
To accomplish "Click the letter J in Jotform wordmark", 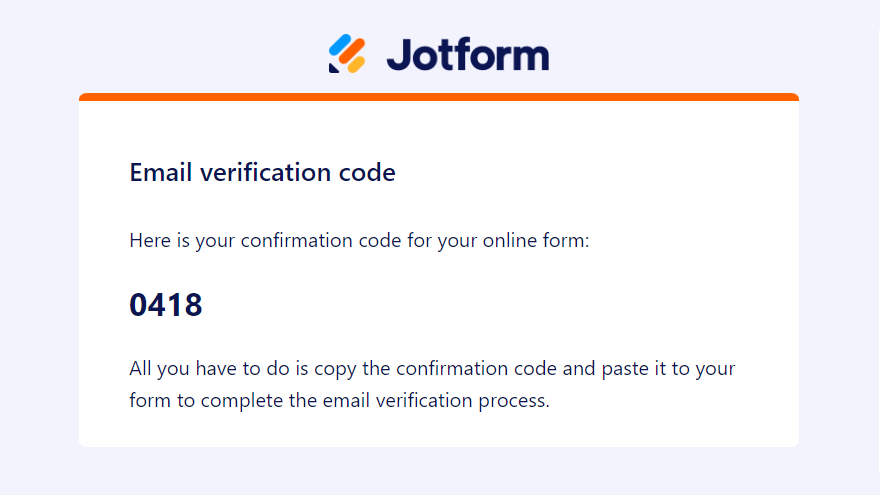I will click(x=397, y=54).
